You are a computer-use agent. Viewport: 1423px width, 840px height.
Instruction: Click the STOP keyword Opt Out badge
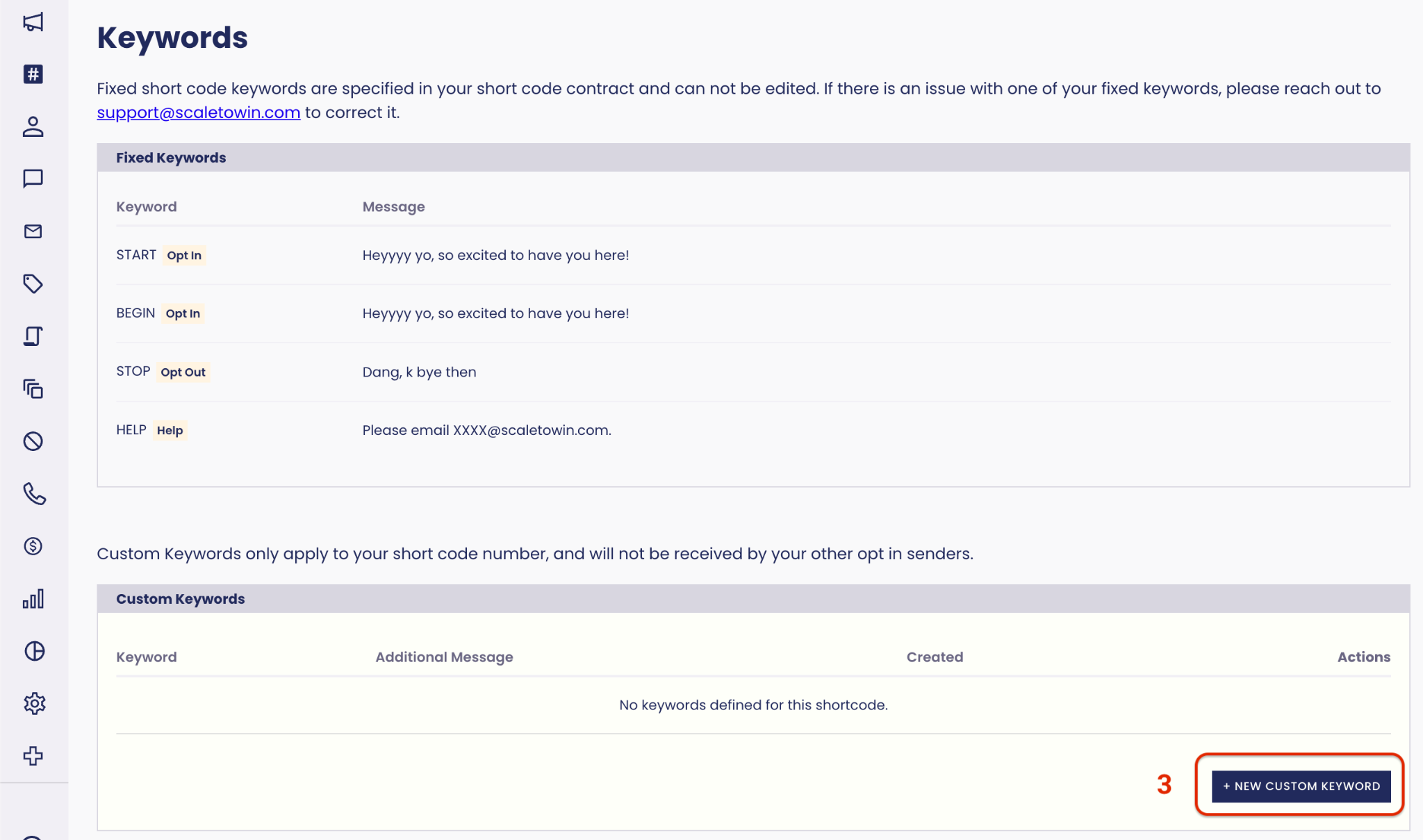183,372
